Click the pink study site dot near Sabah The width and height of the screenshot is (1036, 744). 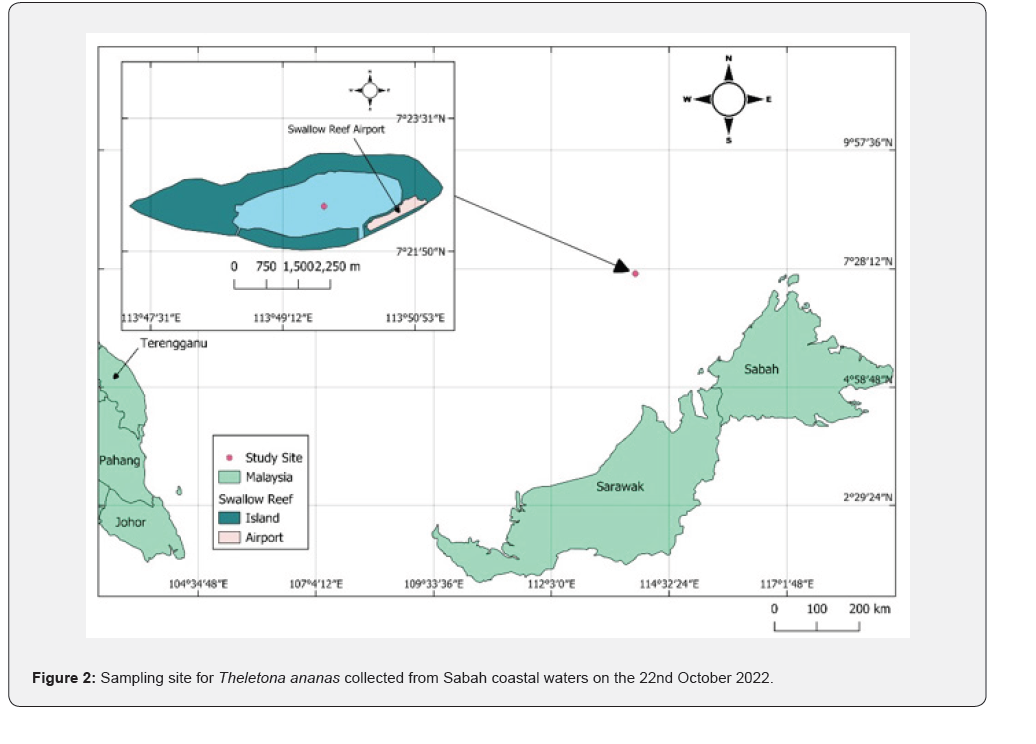point(635,273)
